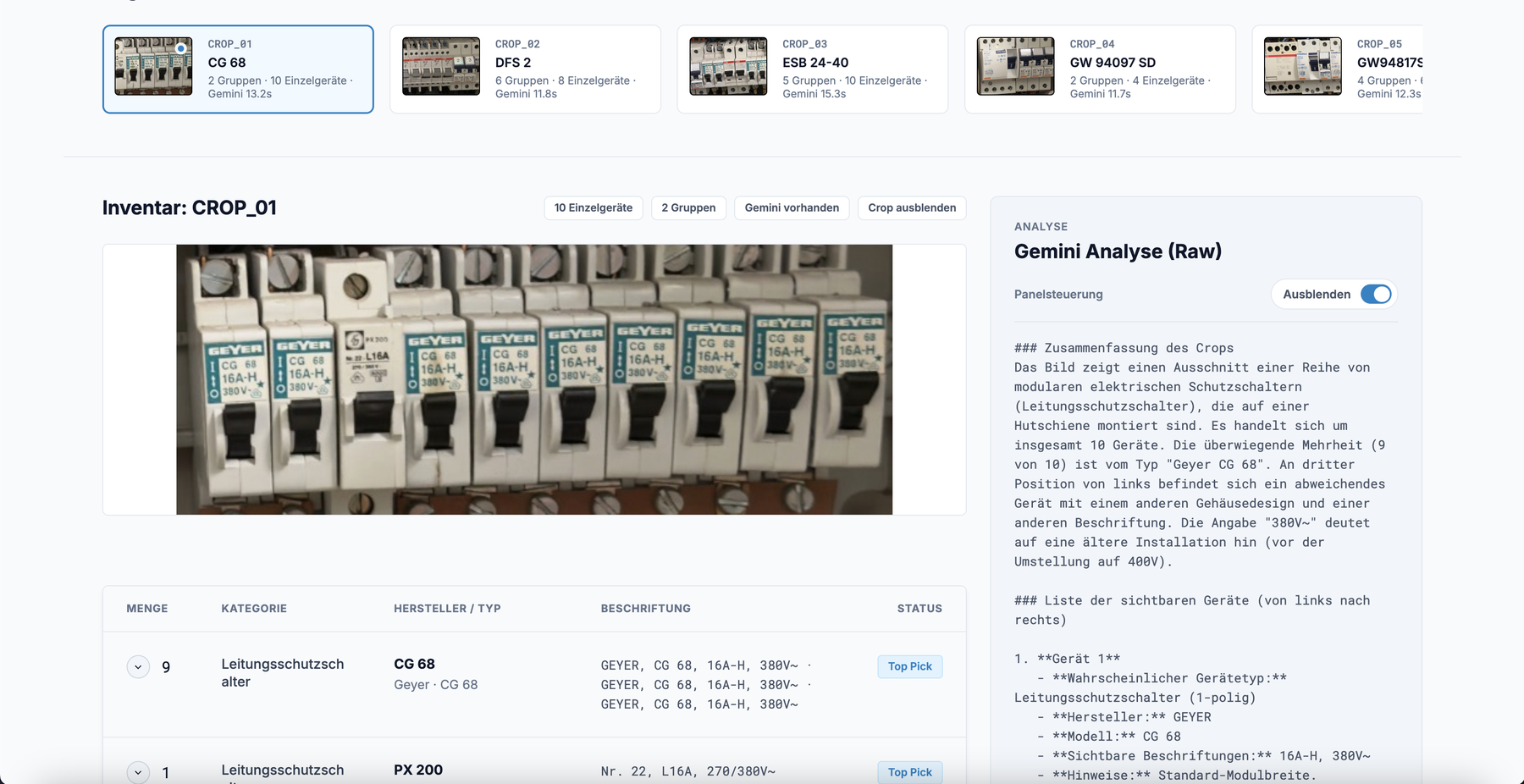Select the CROP_01 CG 68 card
This screenshot has width=1524, height=784.
(238, 69)
